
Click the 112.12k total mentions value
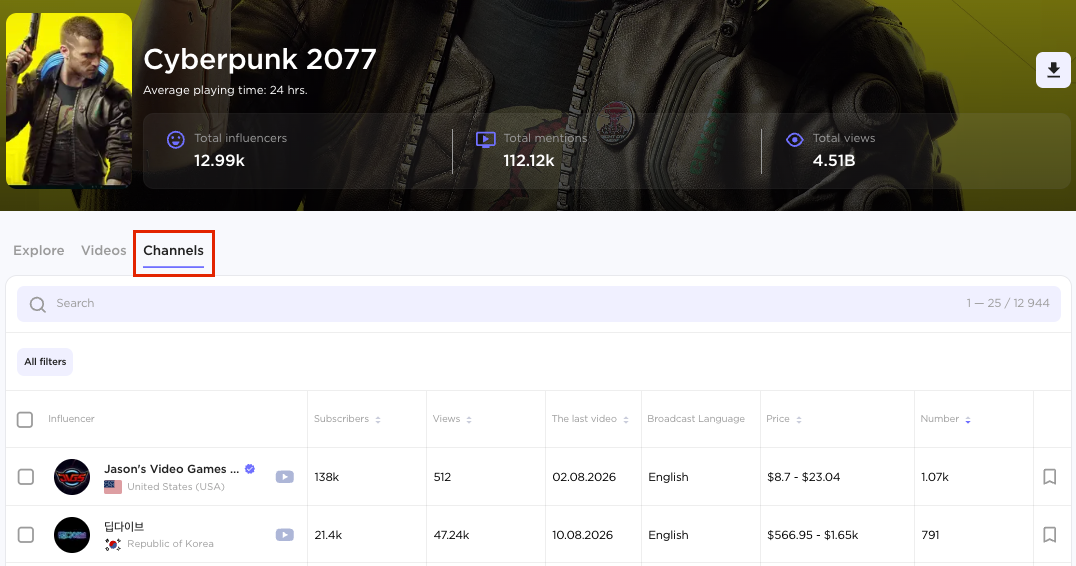point(528,161)
